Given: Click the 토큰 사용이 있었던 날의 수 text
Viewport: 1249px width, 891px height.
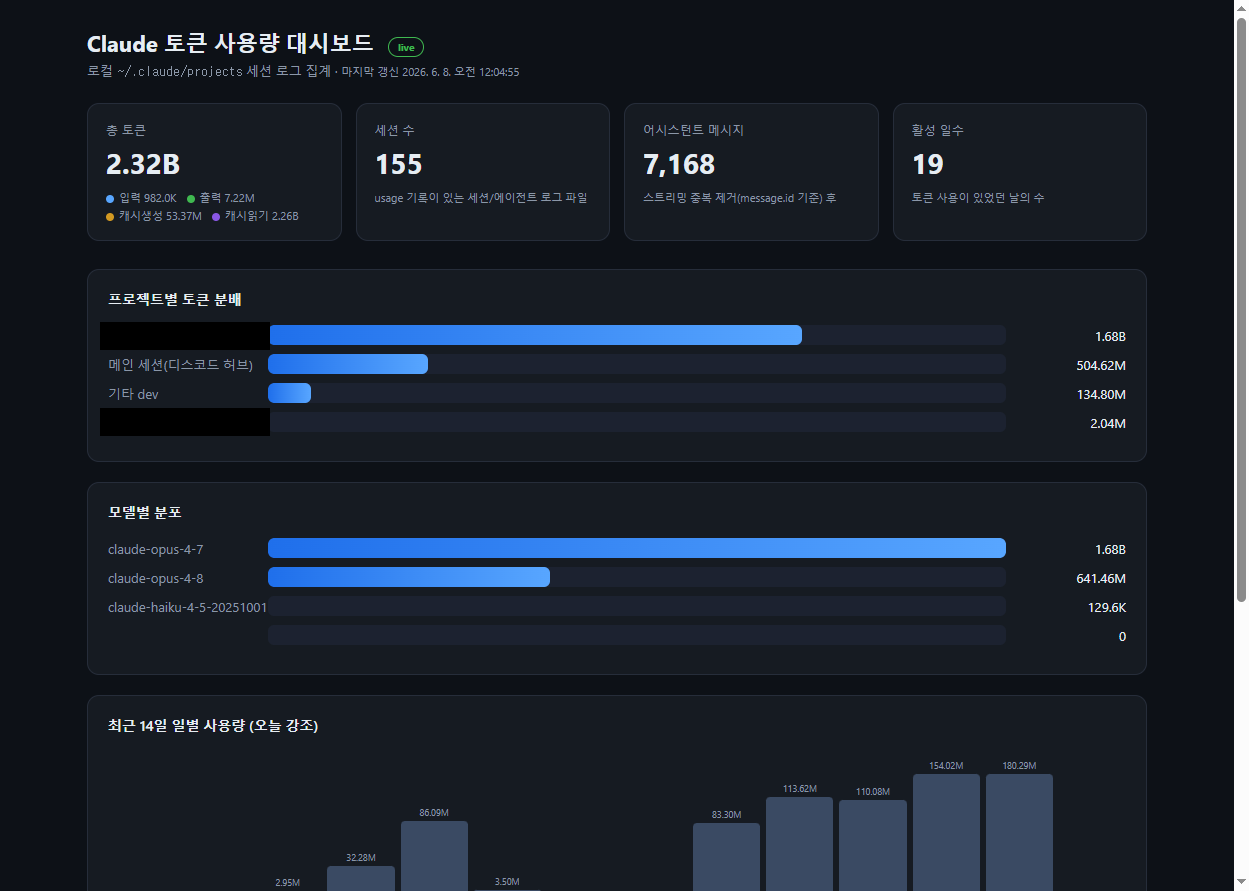Looking at the screenshot, I should (x=978, y=198).
